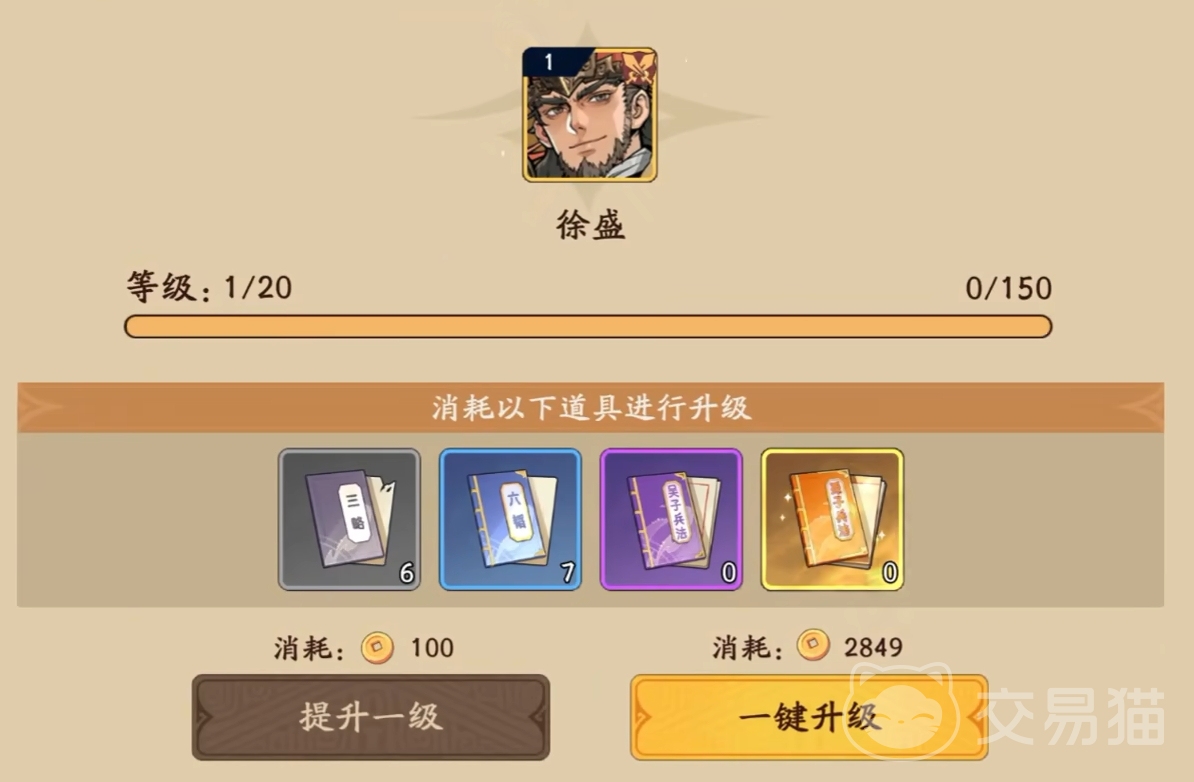Click the 消耗以下道具进行升级 banner

[x=591, y=407]
